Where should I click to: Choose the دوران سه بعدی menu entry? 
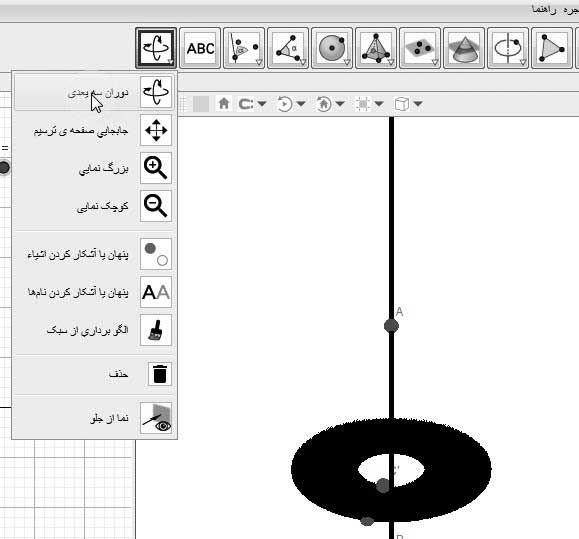pos(94,92)
